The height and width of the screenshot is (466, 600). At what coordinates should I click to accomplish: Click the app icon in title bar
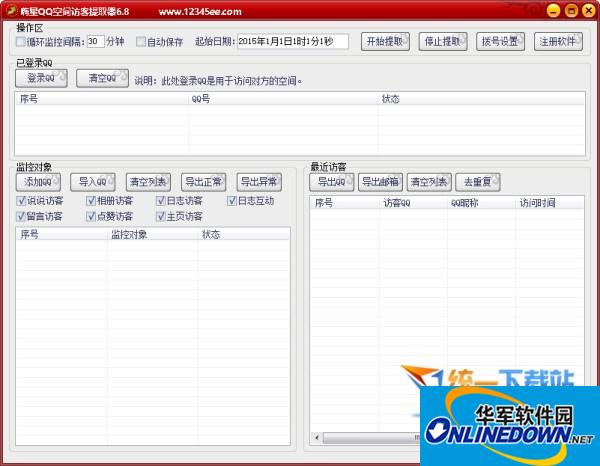coord(11,10)
